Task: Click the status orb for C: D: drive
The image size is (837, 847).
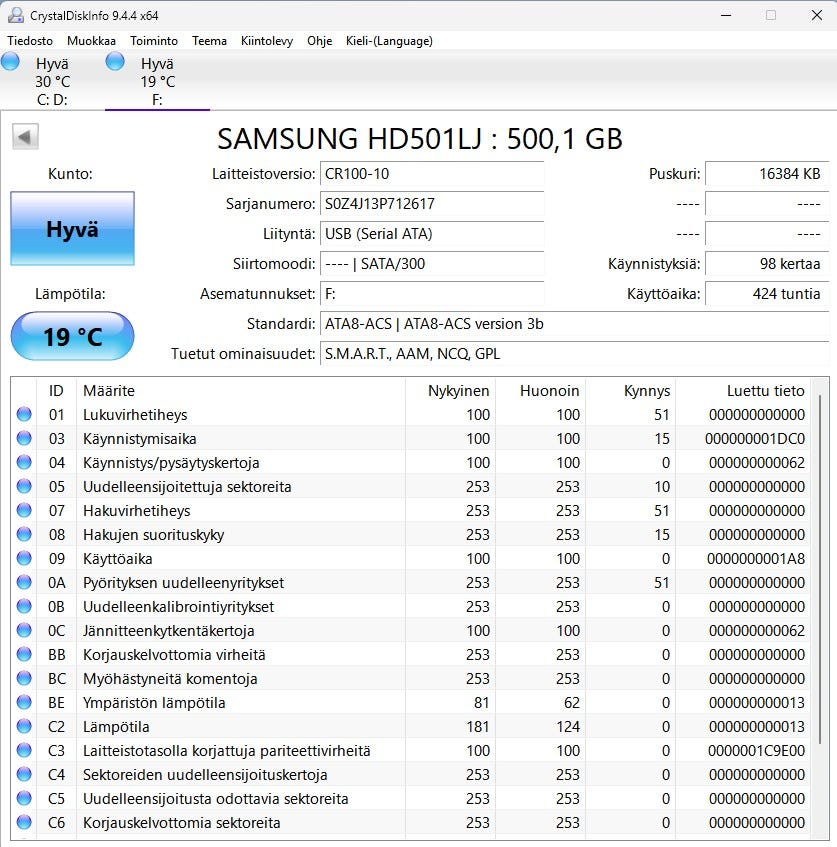Action: (x=11, y=63)
